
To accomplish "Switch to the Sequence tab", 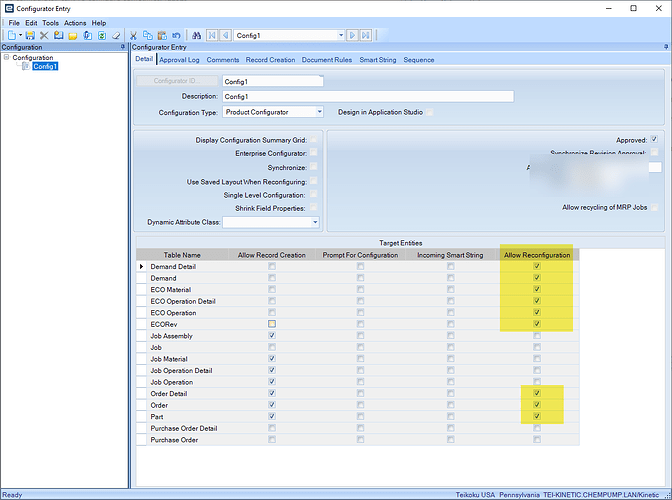I will (x=419, y=60).
